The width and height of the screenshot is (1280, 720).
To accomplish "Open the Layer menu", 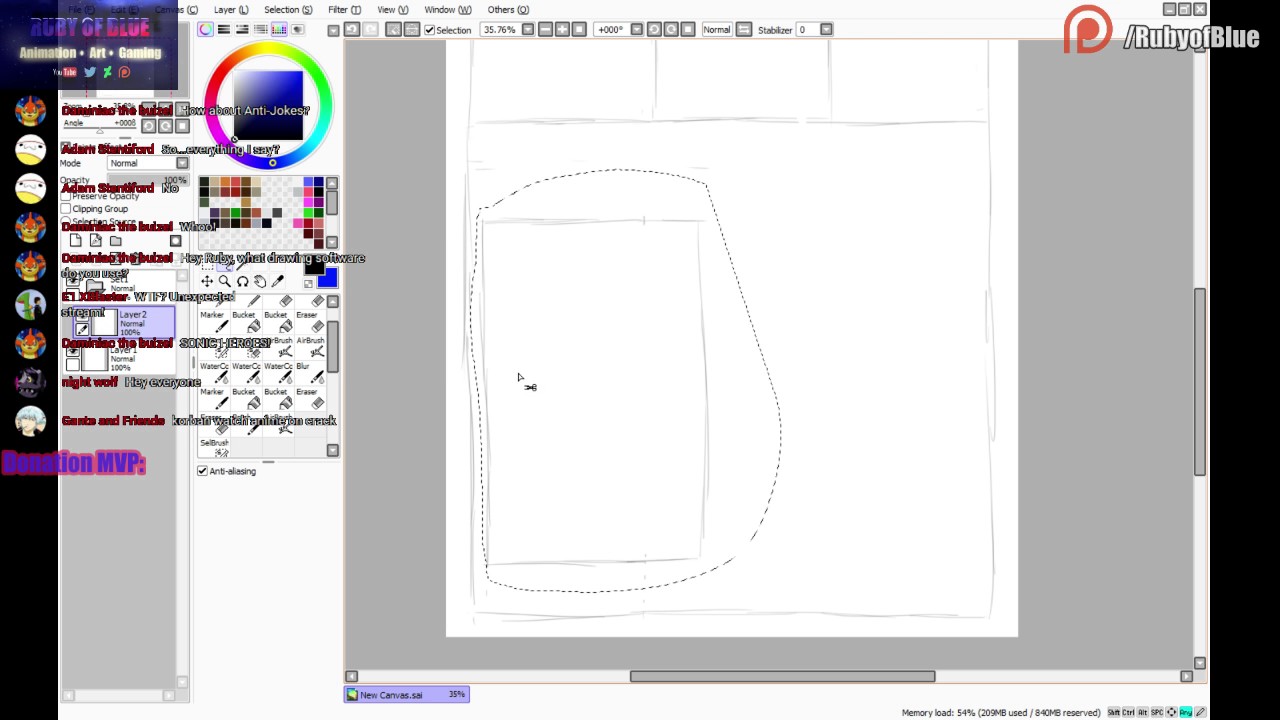I will 231,10.
